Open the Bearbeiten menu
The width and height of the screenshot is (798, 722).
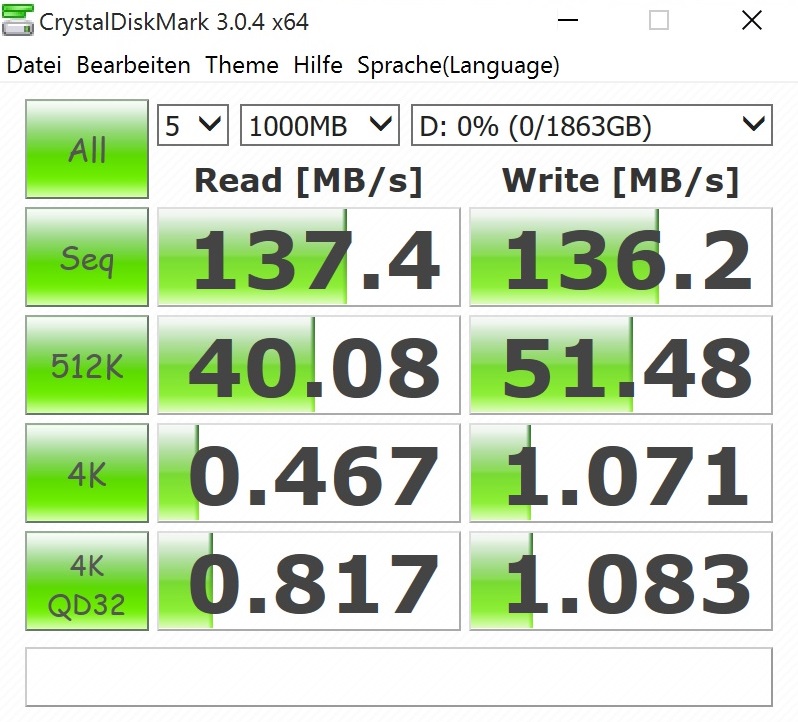133,65
